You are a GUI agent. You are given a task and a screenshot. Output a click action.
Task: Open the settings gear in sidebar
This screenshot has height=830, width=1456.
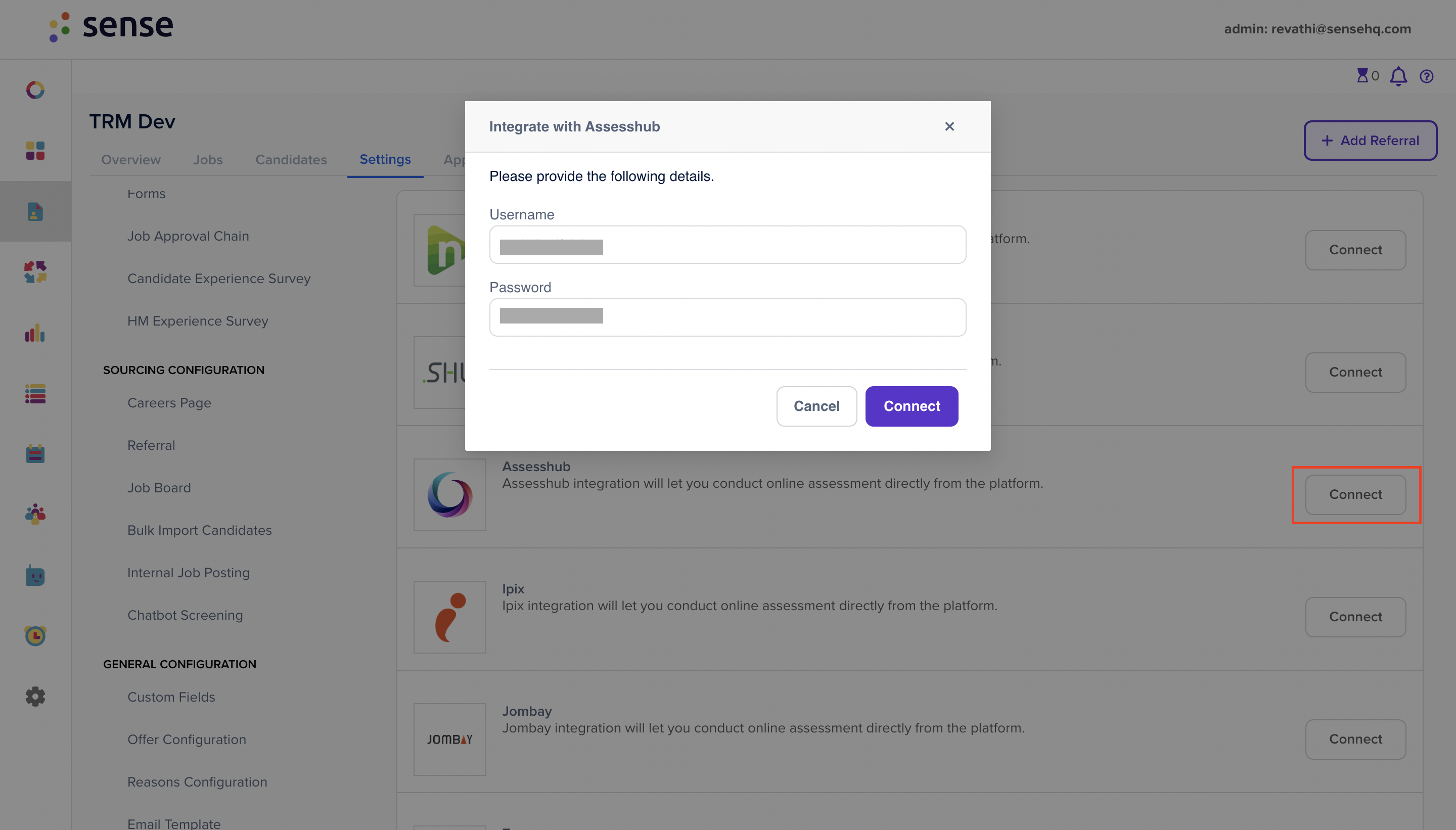[35, 696]
